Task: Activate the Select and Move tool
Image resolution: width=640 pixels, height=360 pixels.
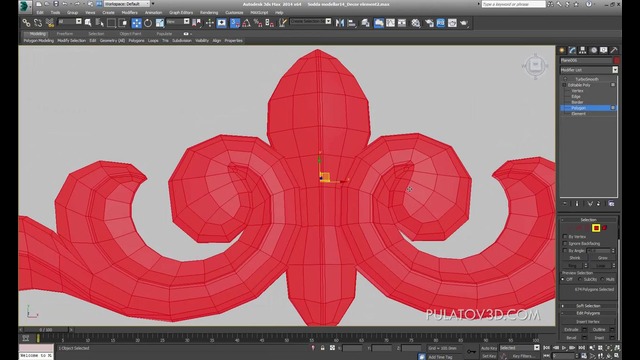Action: (136, 23)
